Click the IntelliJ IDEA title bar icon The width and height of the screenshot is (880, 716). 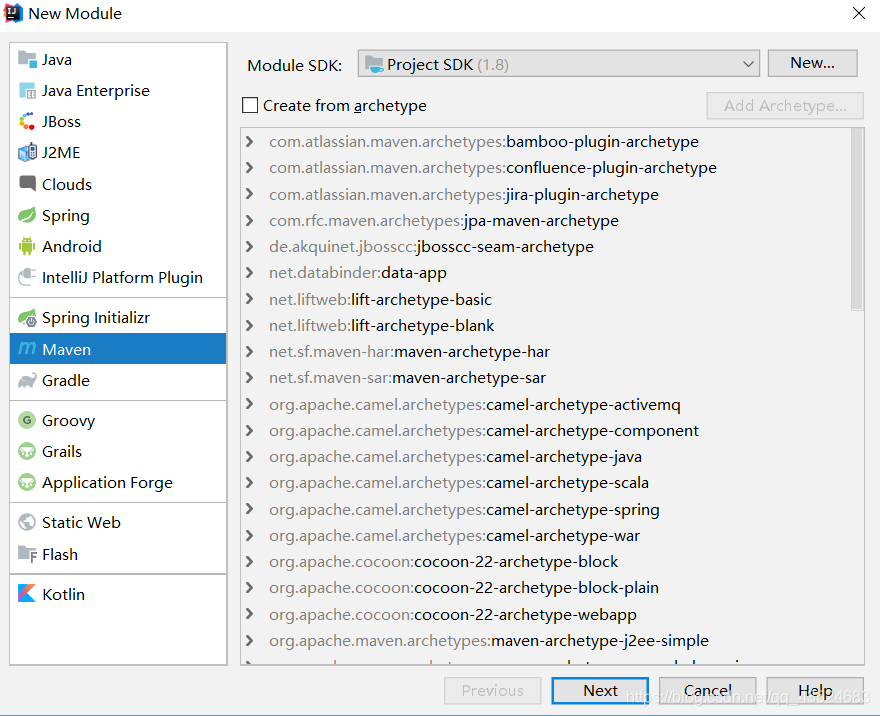(13, 13)
